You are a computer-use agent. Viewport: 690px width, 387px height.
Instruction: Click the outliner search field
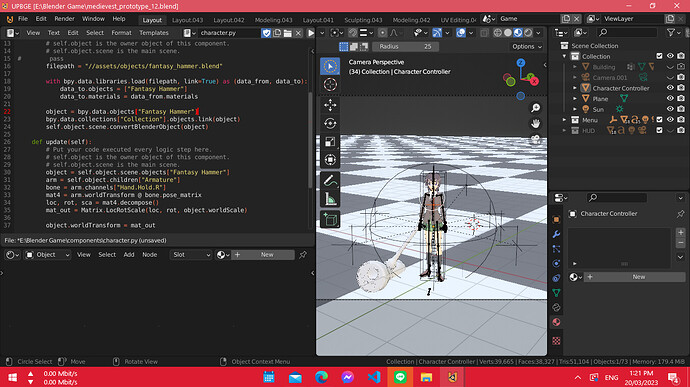[627, 33]
